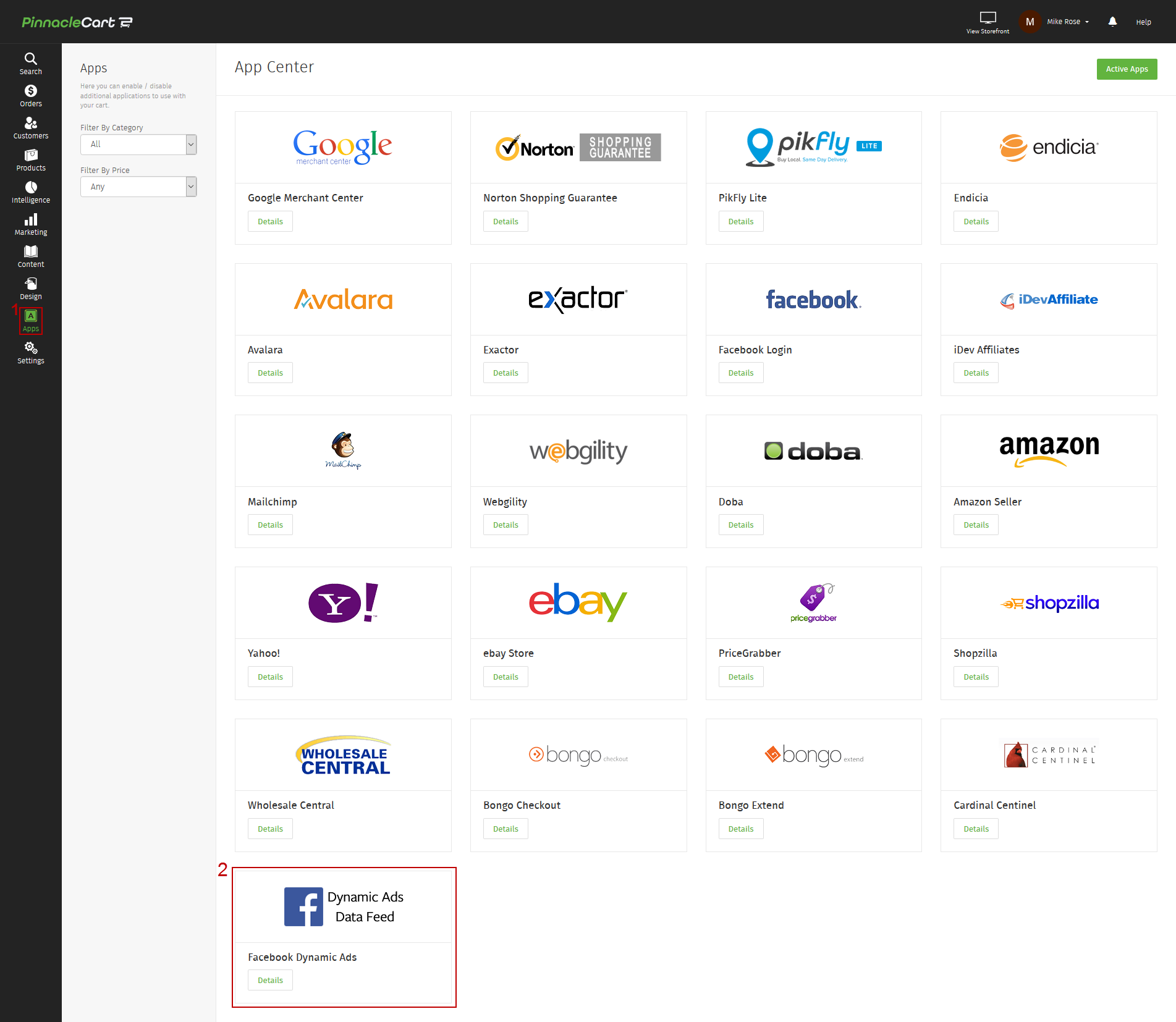
Task: Open Settings gear in sidebar
Action: click(30, 353)
